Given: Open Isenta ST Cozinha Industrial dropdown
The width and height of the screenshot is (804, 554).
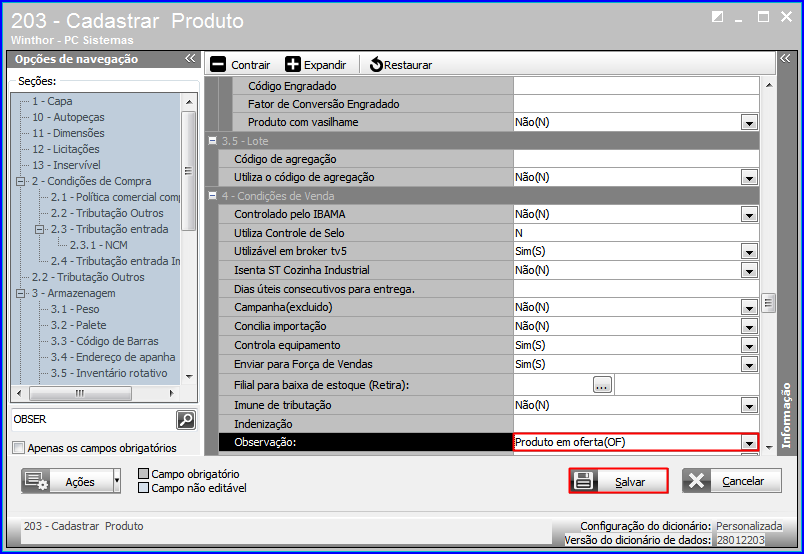Looking at the screenshot, I should tap(749, 271).
